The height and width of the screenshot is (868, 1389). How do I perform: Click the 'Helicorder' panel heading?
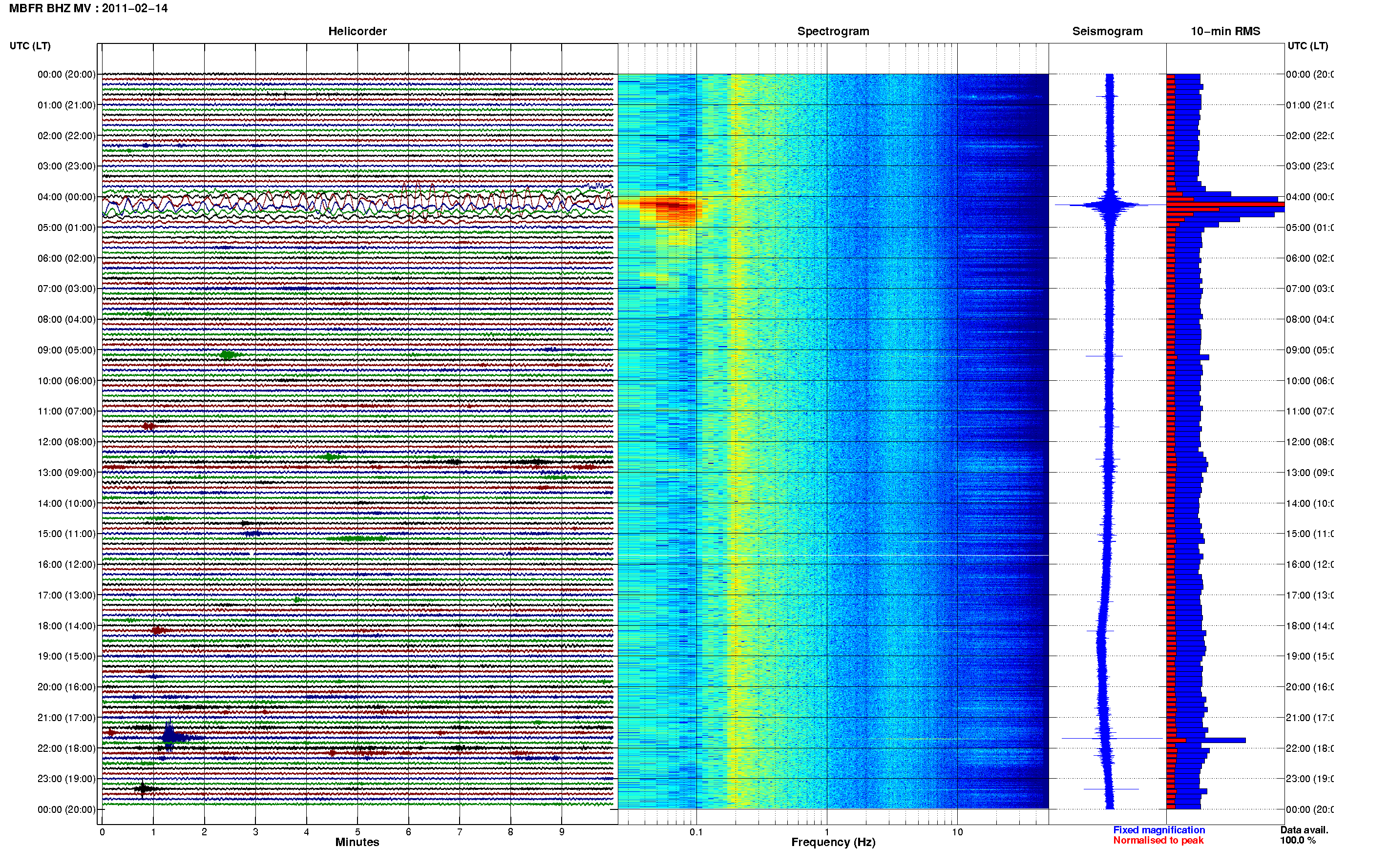click(x=357, y=31)
